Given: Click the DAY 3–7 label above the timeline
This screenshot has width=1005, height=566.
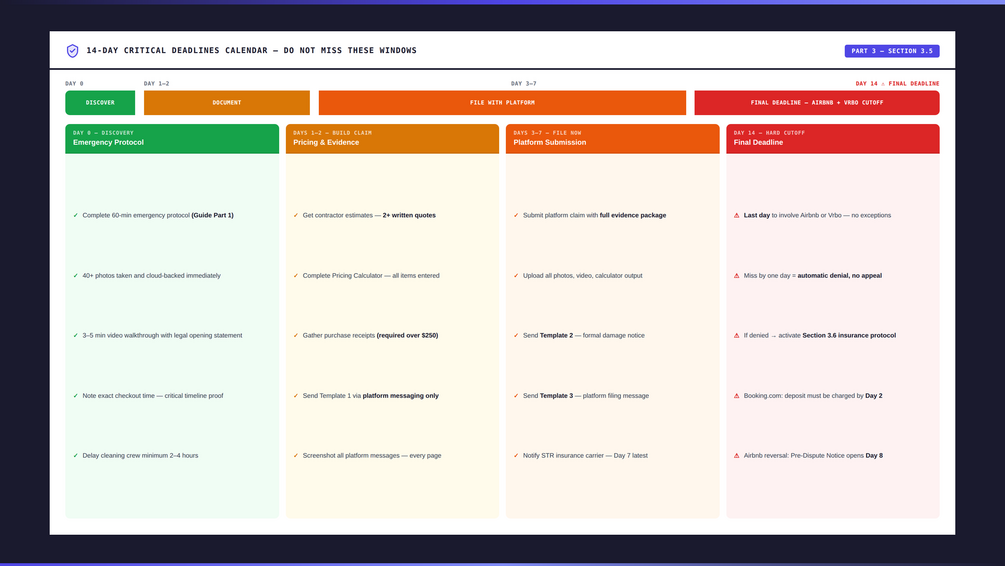Looking at the screenshot, I should pos(524,83).
